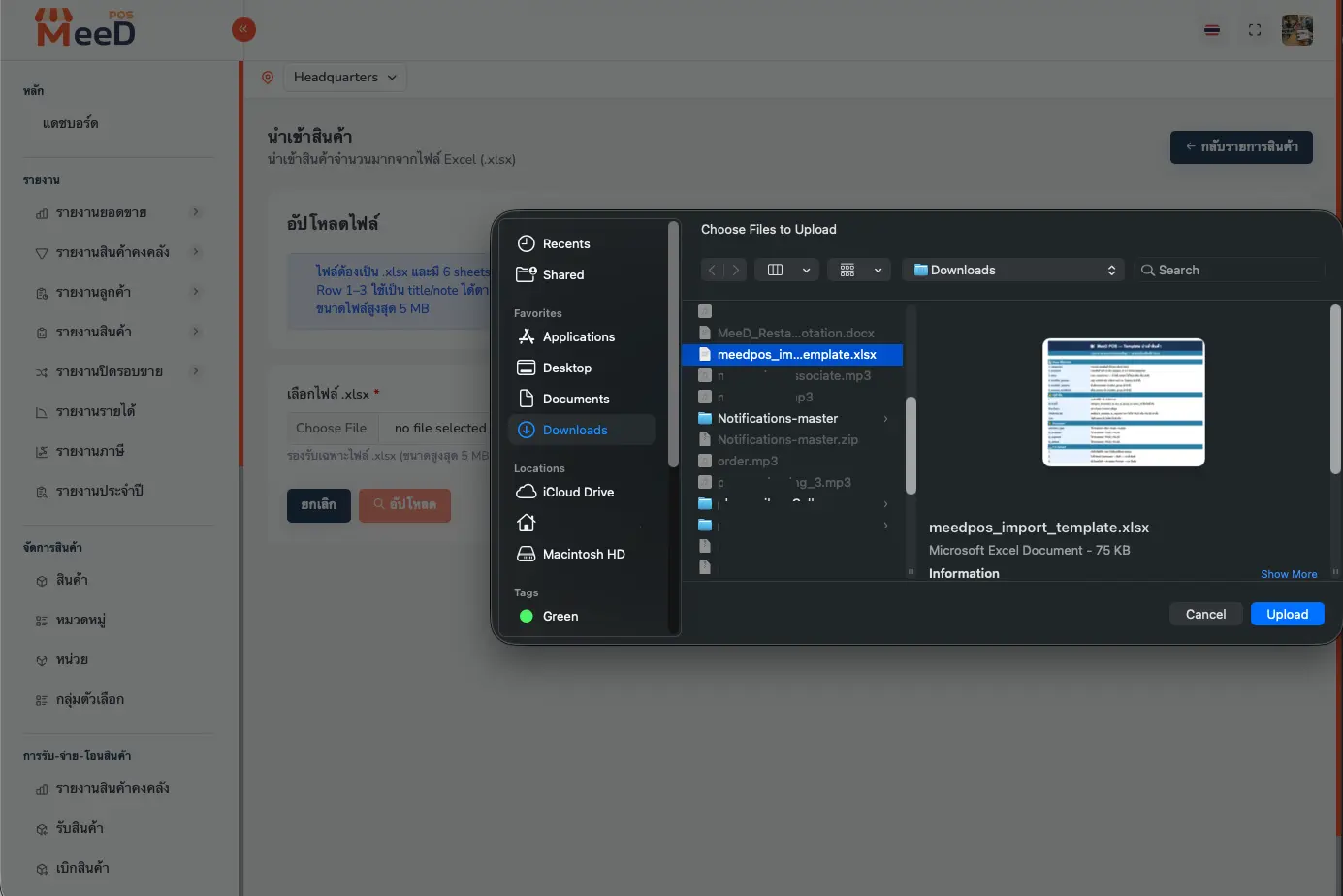This screenshot has width=1343, height=896.
Task: Click the blue Upload button
Action: tap(1288, 615)
